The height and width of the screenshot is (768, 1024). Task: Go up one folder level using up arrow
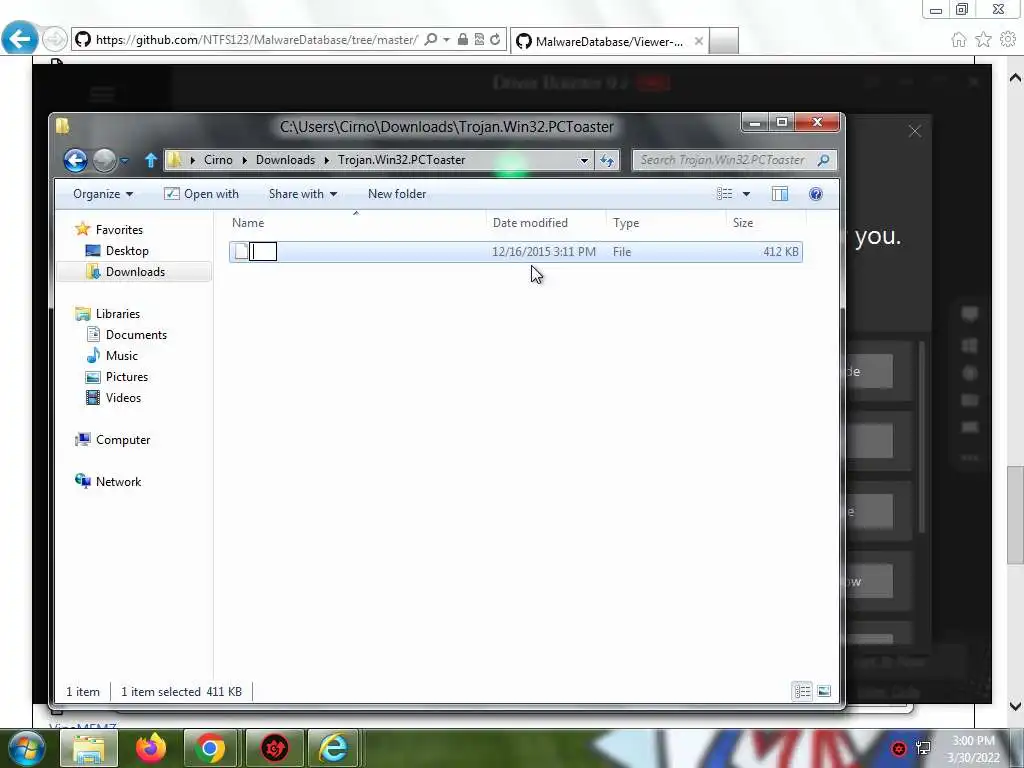click(x=151, y=160)
